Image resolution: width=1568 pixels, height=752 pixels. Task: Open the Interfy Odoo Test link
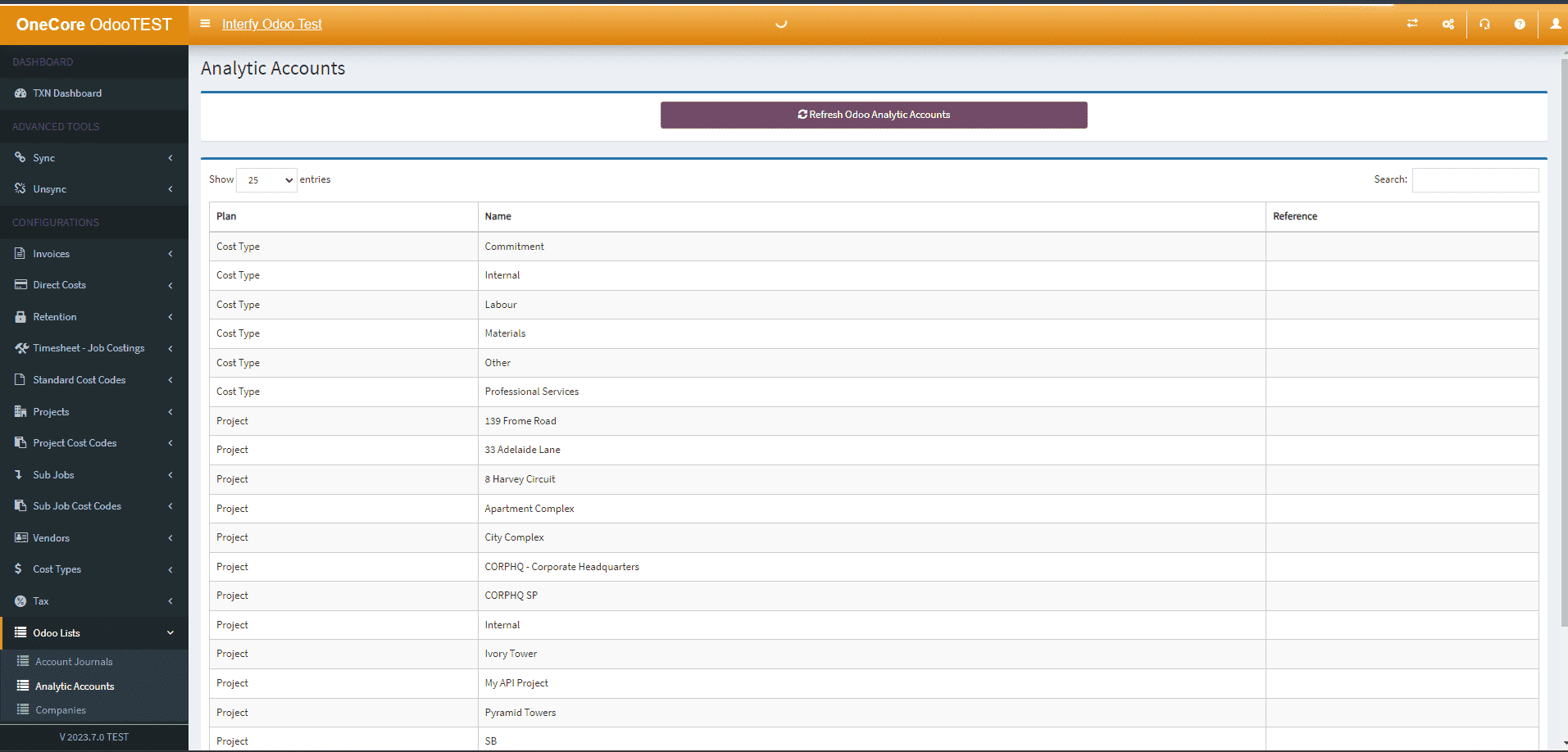pos(271,24)
